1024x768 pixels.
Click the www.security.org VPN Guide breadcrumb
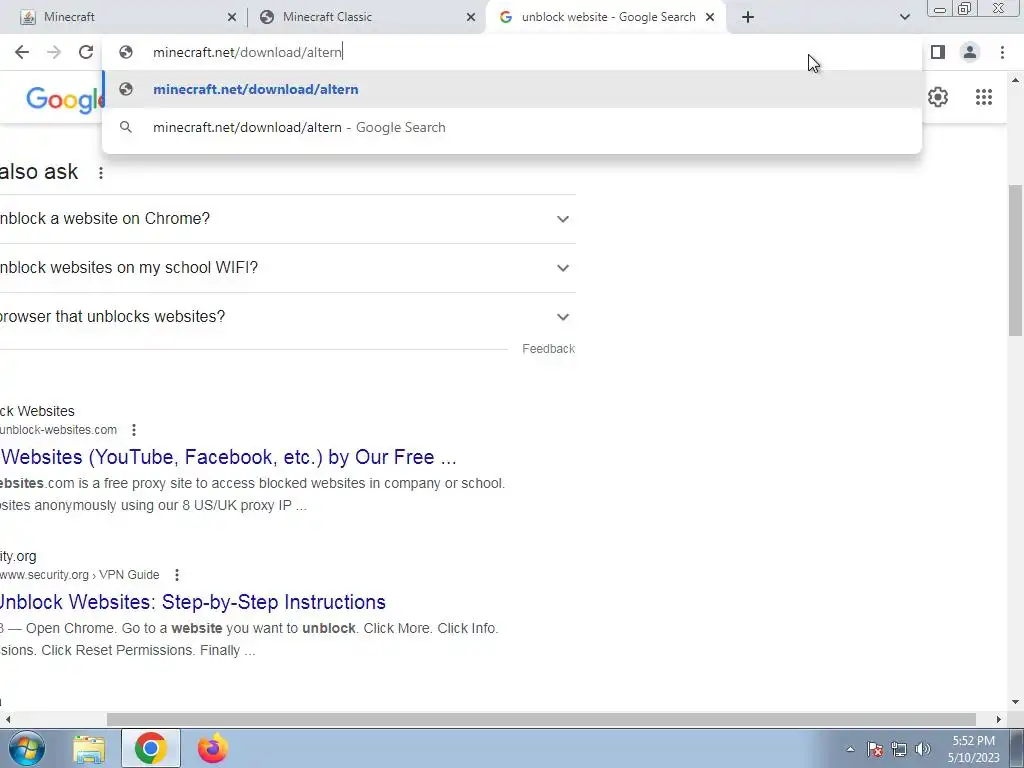coord(80,575)
